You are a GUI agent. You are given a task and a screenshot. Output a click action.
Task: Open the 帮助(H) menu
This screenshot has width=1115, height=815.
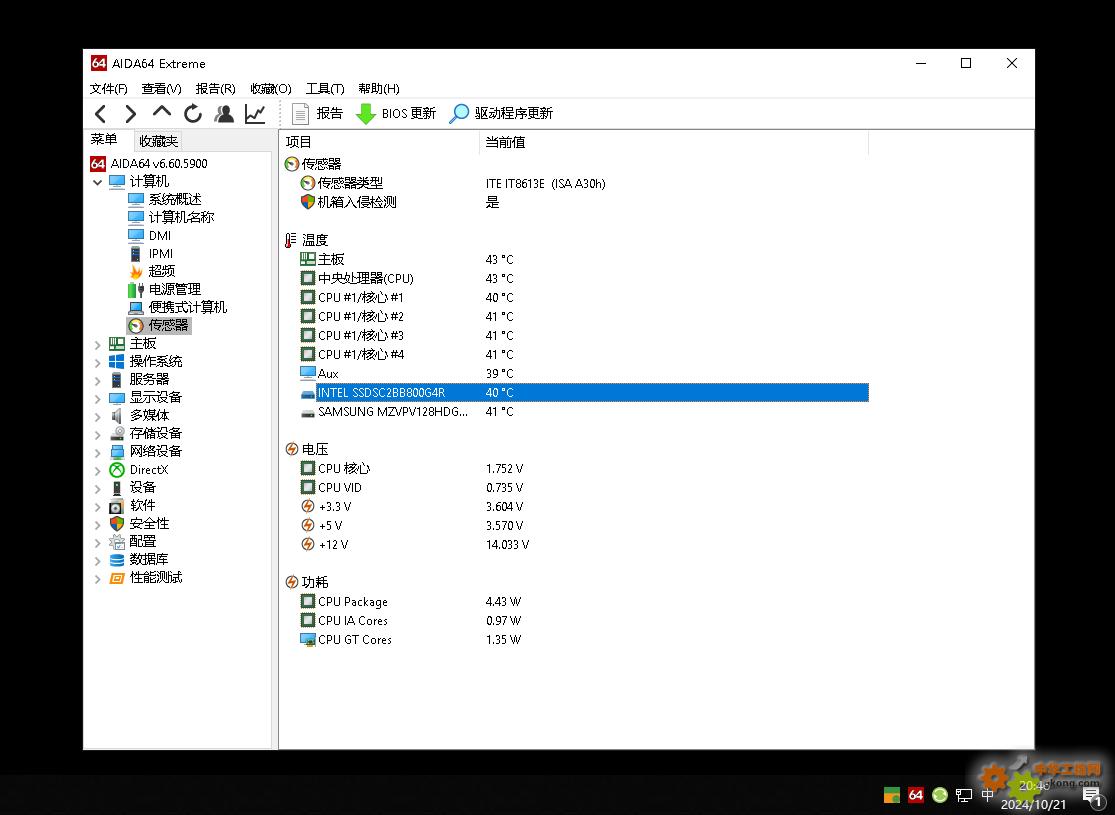pyautogui.click(x=379, y=88)
